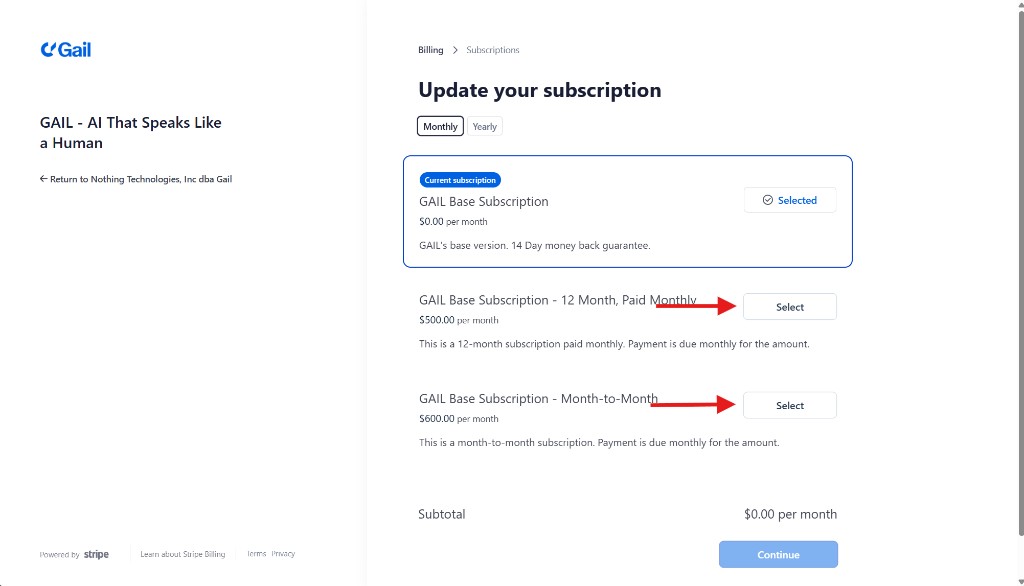This screenshot has width=1024, height=586.
Task: Click the Selected button on Base Subscription
Action: [x=790, y=200]
